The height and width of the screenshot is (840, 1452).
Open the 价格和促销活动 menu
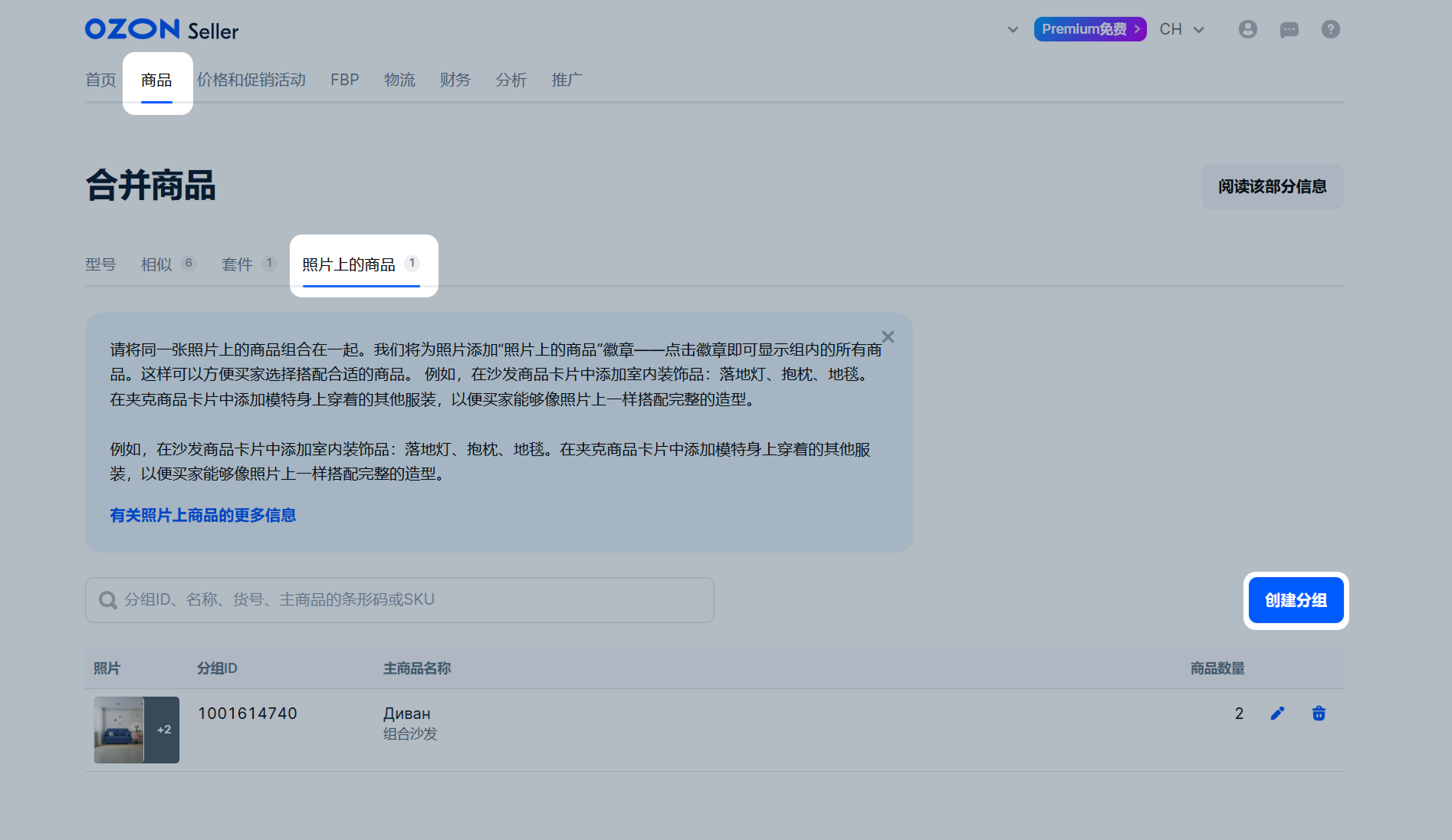pyautogui.click(x=251, y=80)
